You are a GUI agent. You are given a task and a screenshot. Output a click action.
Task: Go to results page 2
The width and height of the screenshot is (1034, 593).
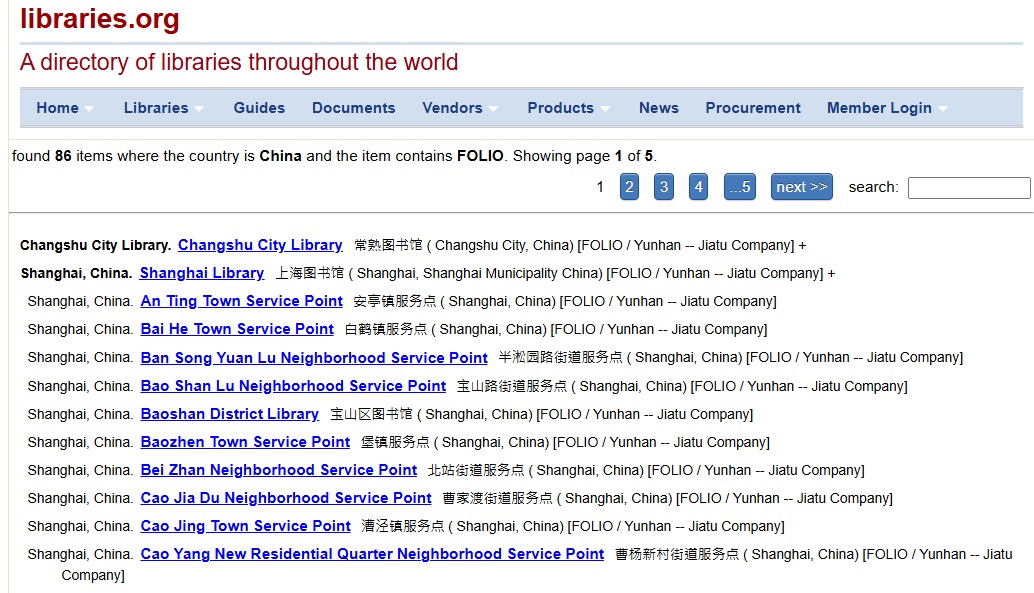click(629, 187)
